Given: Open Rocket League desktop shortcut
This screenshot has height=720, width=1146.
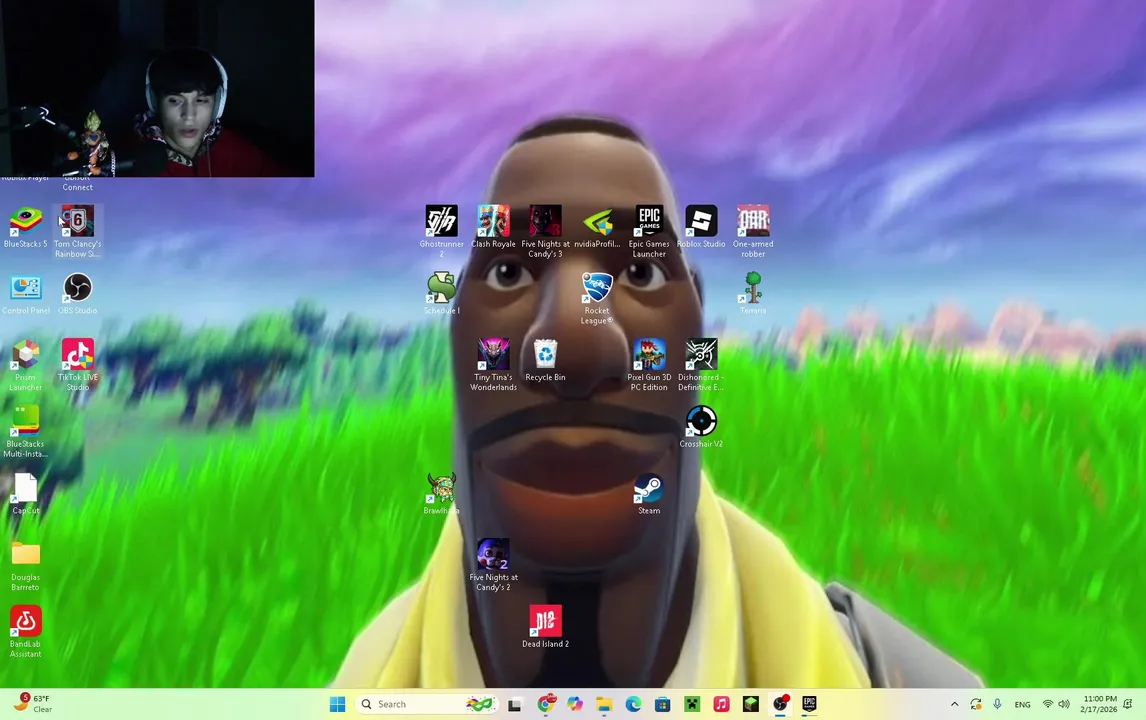Looking at the screenshot, I should (597, 298).
